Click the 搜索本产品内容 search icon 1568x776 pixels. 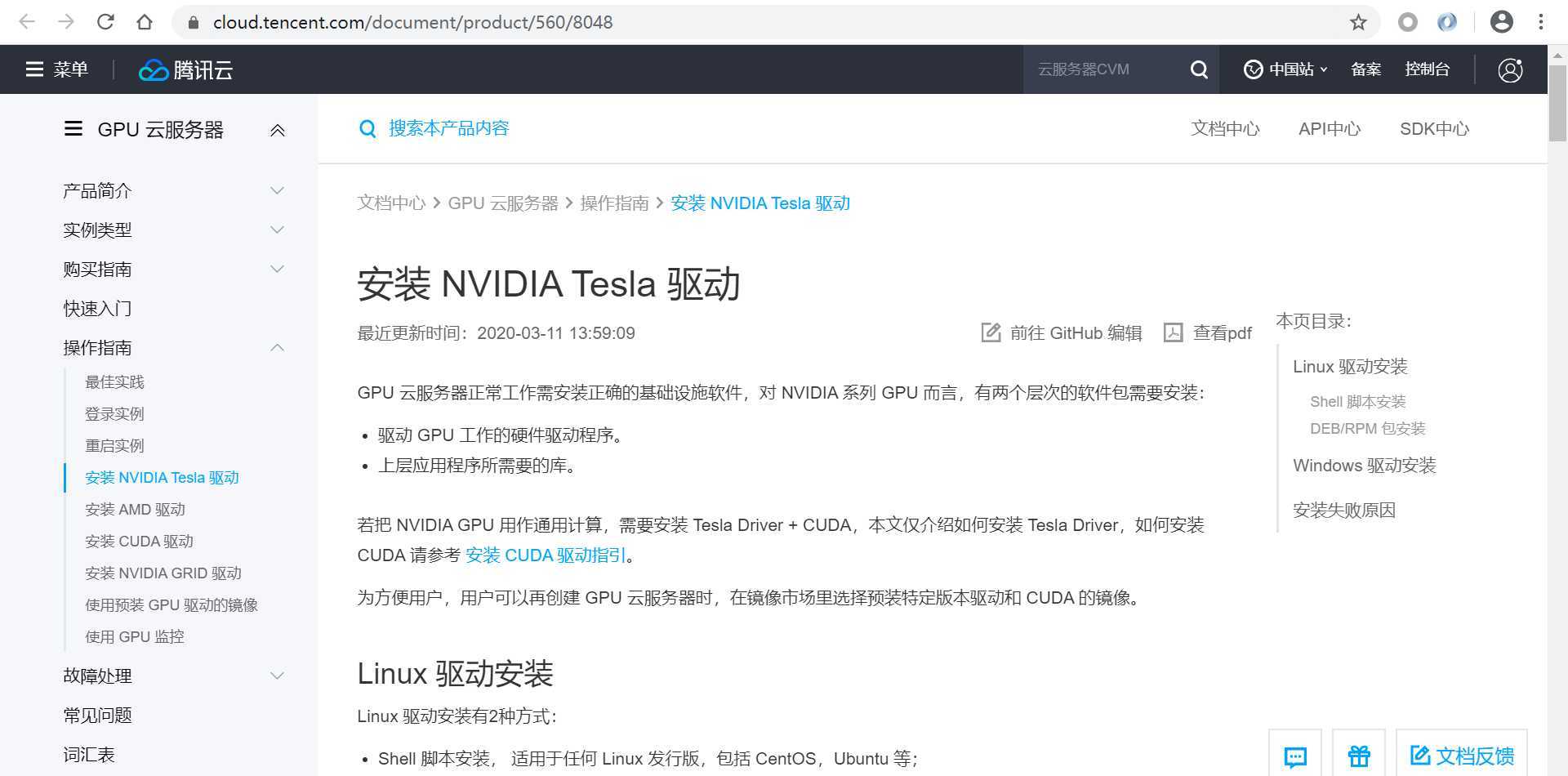[x=367, y=129]
